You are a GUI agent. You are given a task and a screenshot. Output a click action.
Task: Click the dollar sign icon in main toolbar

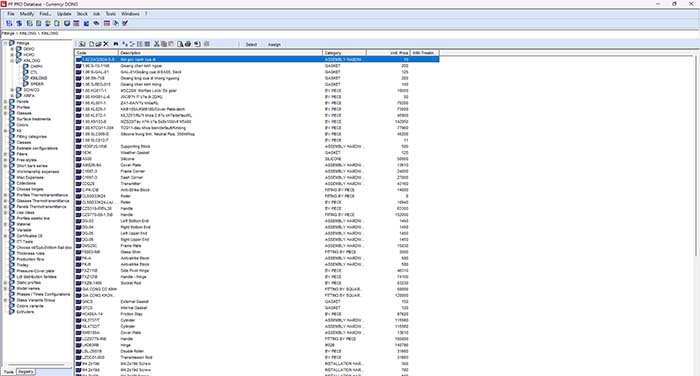[19, 23]
